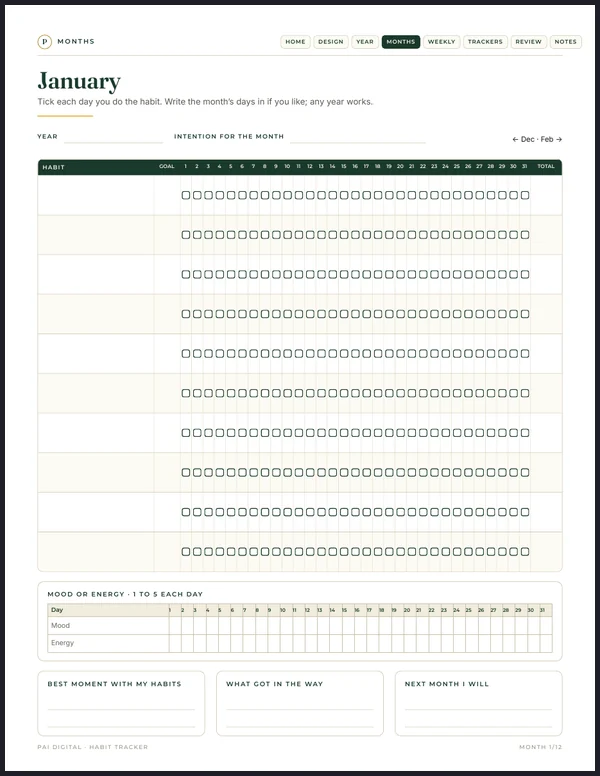600x776 pixels.
Task: Go to previous month Dec link
Action: [x=523, y=140]
